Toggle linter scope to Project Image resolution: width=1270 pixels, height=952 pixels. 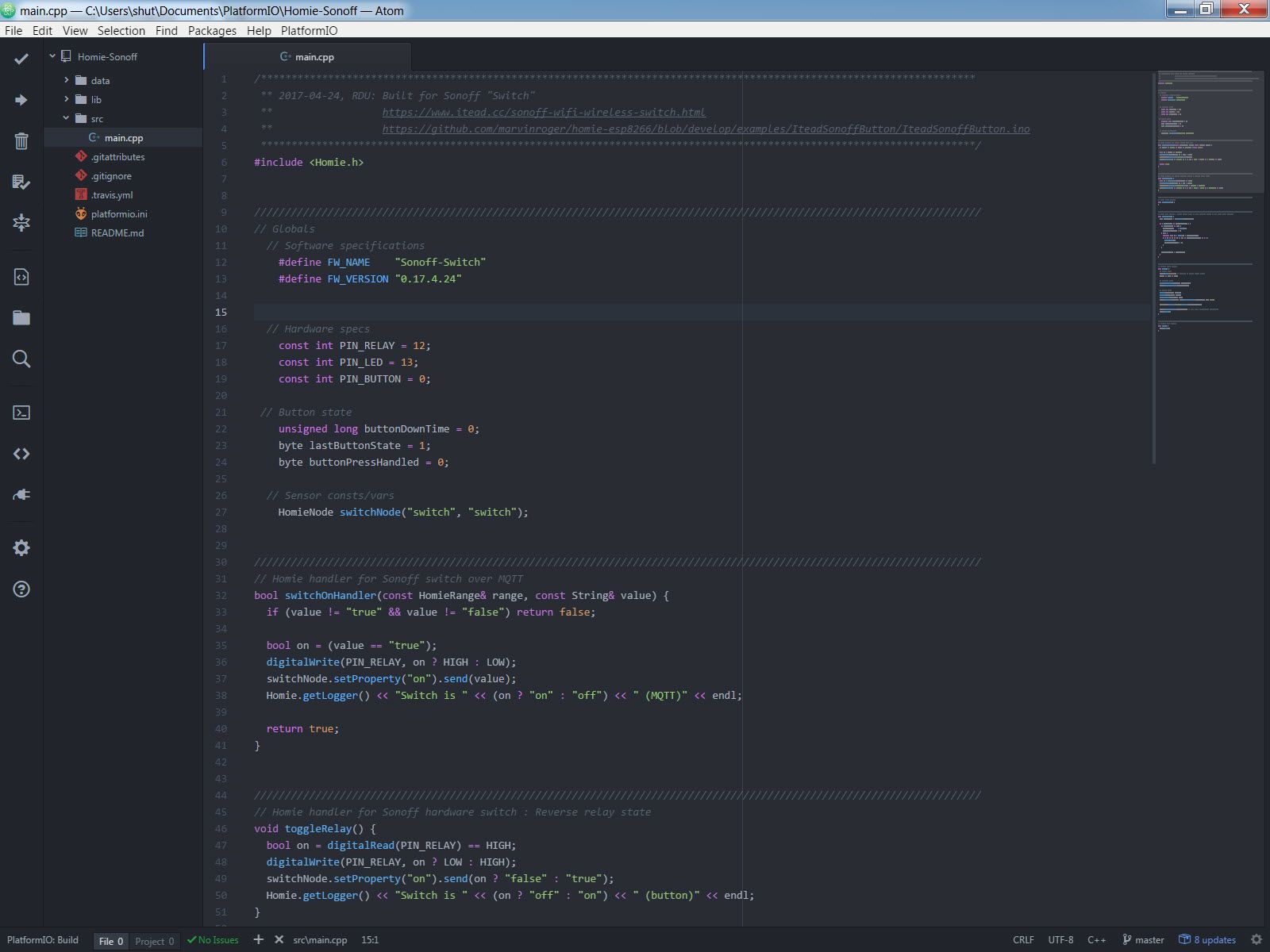tap(154, 941)
